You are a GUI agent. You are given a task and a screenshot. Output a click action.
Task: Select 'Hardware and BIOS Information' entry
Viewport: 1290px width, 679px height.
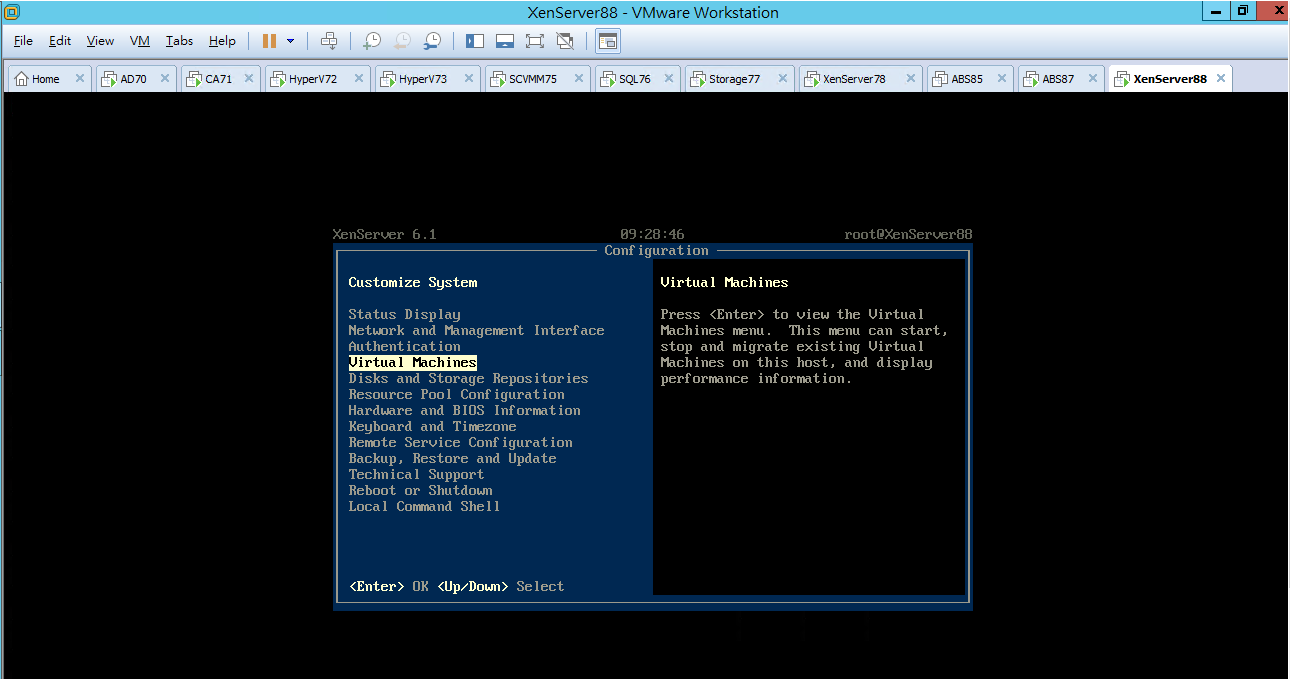click(464, 410)
